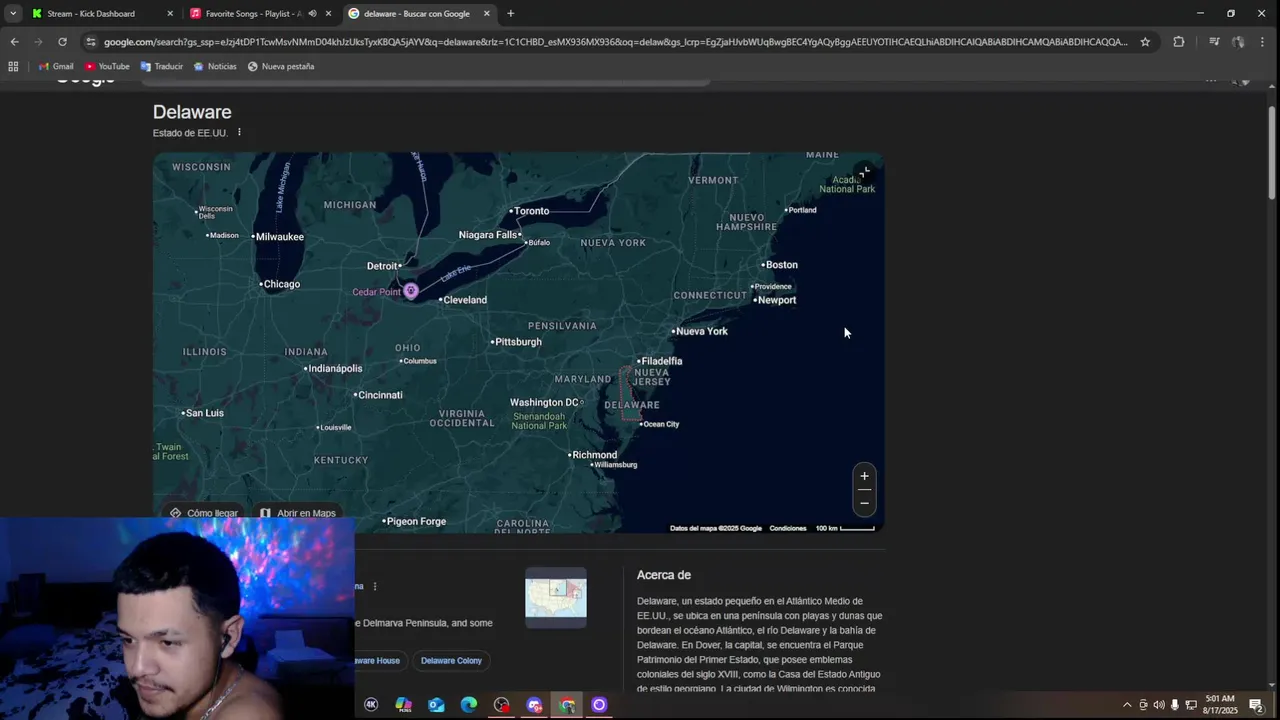1280x720 pixels.
Task: Collapse the map using the corner shrink icon
Action: pos(864,173)
